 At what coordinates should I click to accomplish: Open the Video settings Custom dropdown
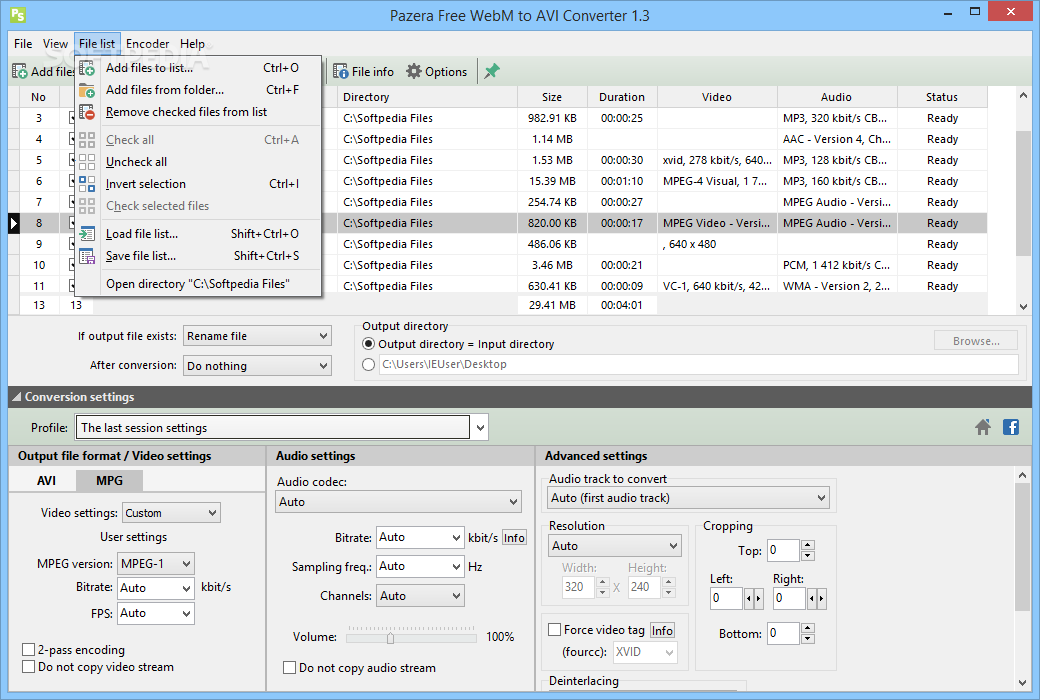[x=171, y=513]
